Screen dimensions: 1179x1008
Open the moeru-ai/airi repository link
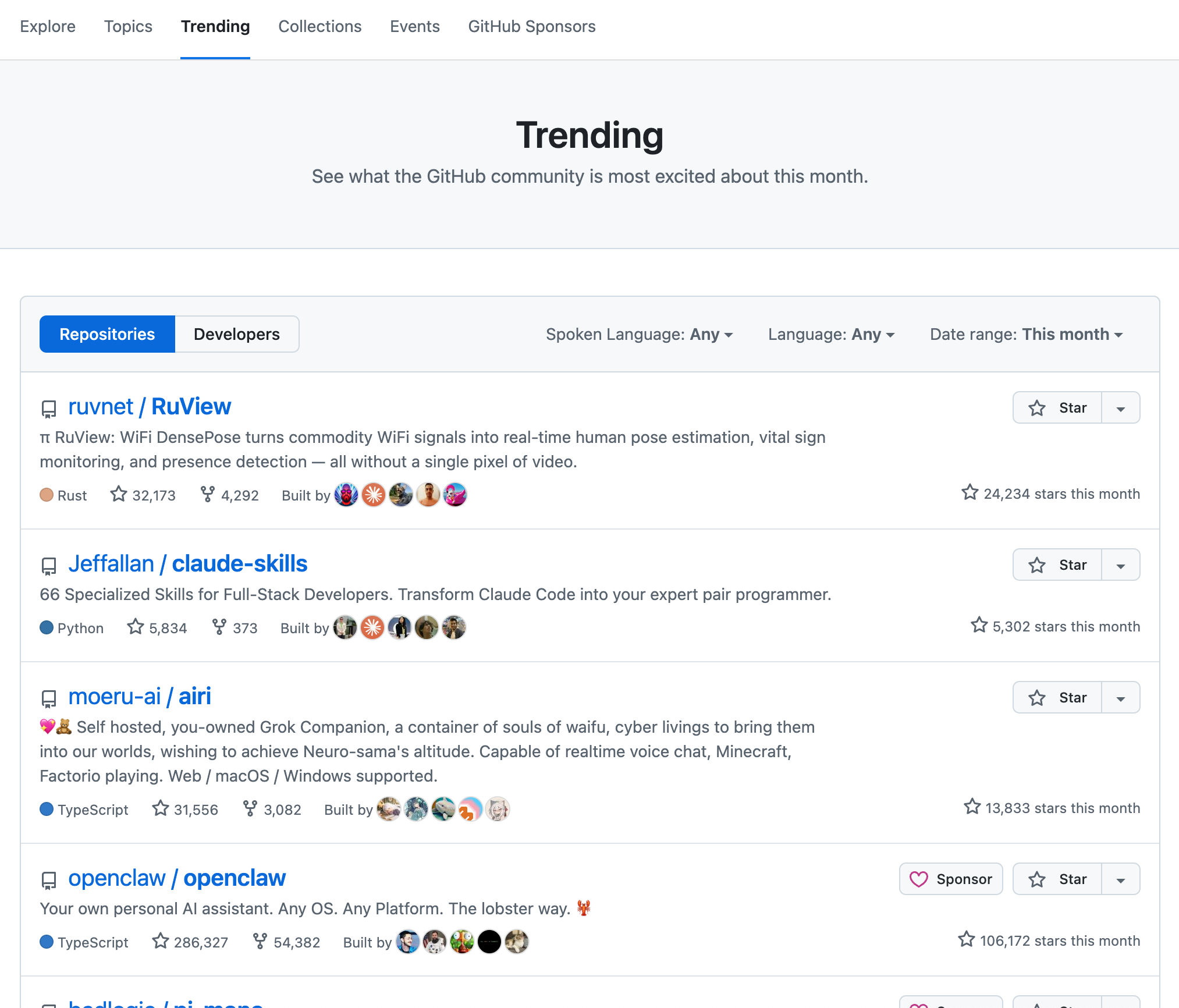(x=140, y=695)
